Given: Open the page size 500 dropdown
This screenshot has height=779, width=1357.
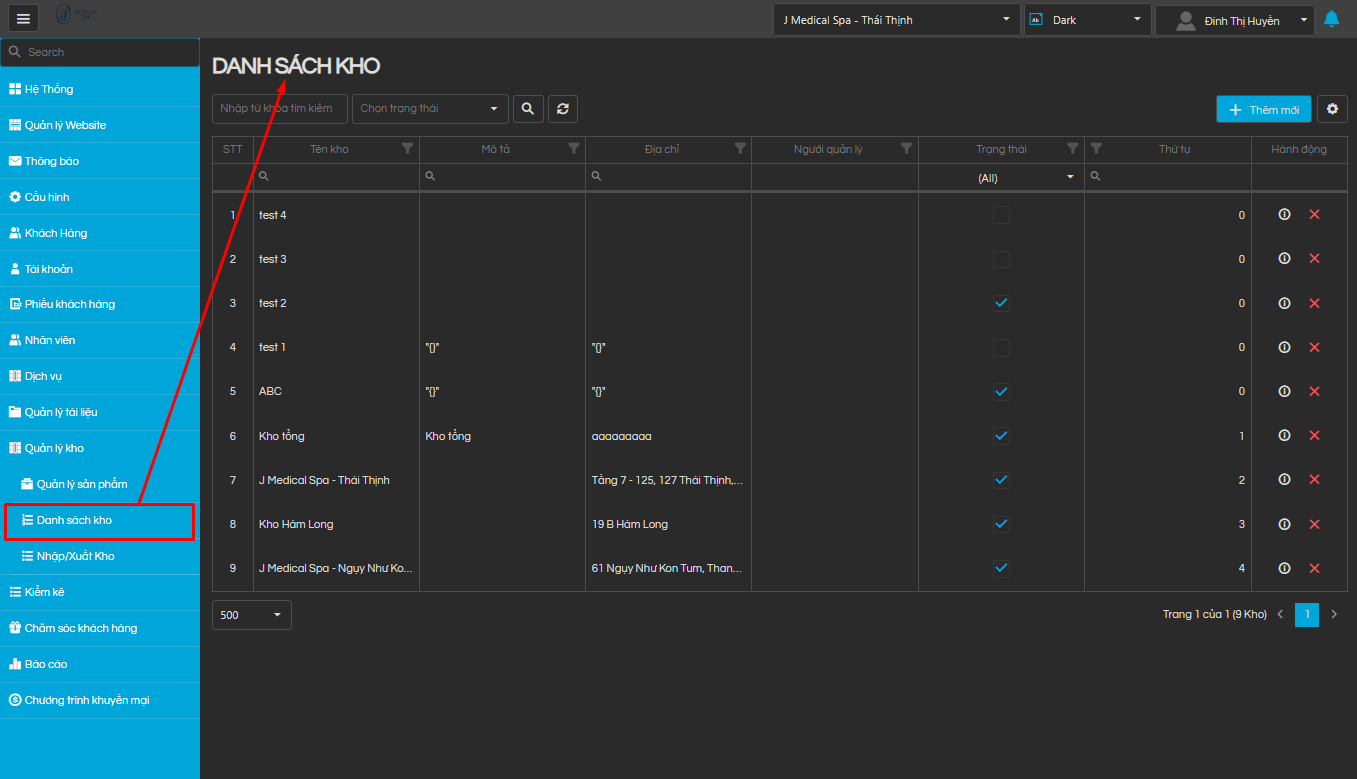Looking at the screenshot, I should (x=251, y=615).
